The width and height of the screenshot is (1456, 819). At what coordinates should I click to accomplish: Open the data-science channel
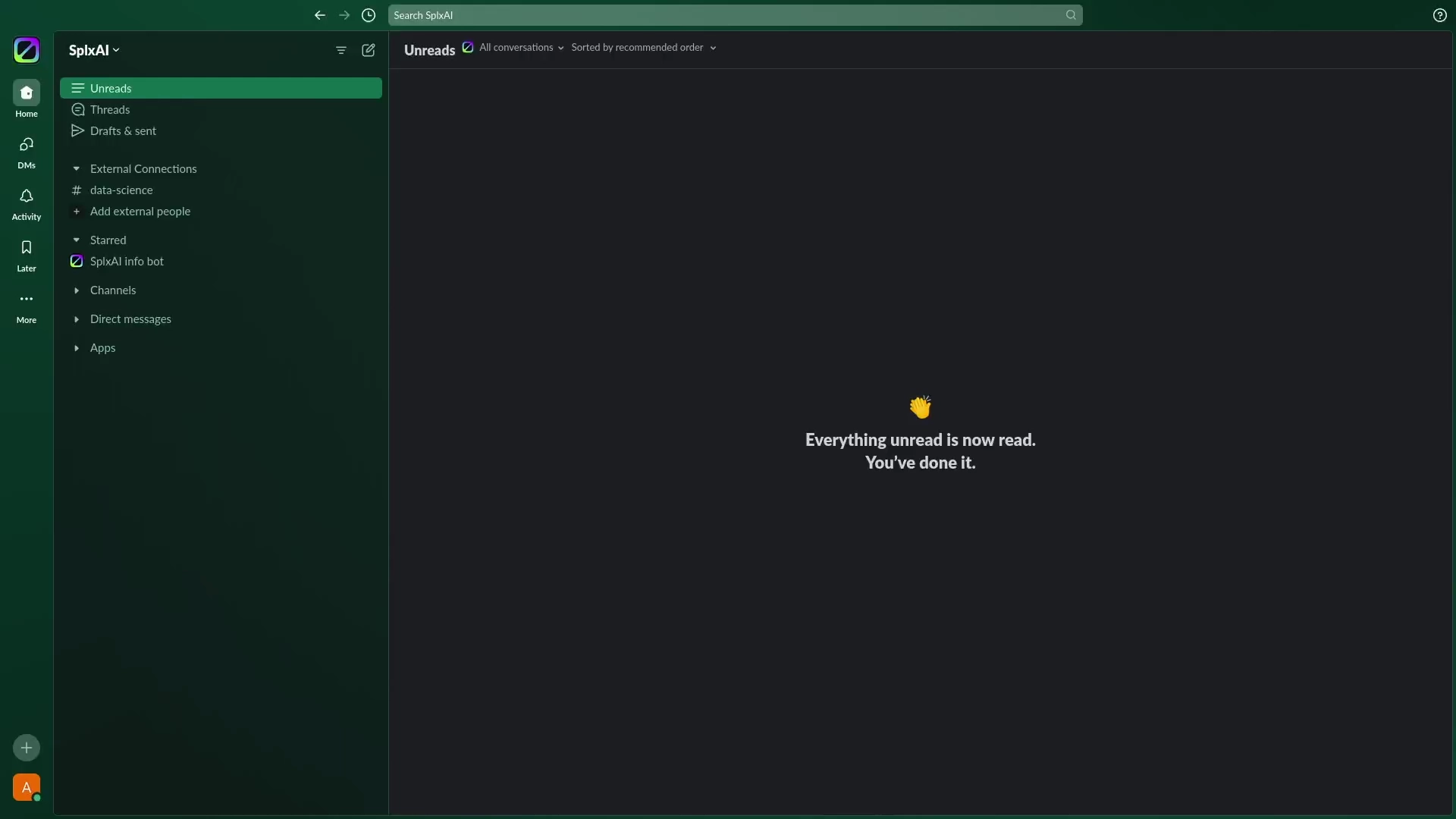[121, 190]
